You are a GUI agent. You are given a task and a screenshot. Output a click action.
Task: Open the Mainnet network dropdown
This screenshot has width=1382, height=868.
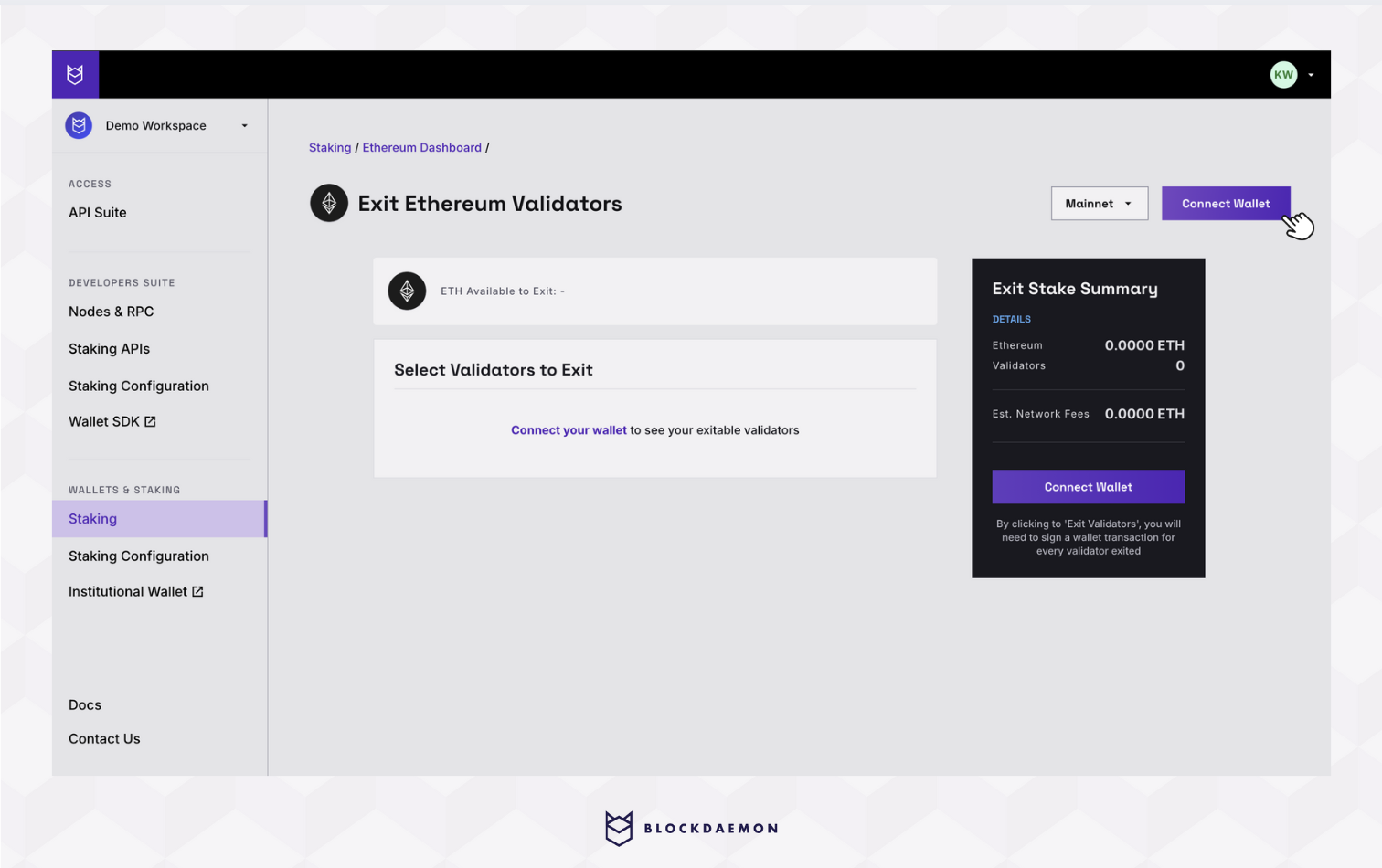point(1099,203)
